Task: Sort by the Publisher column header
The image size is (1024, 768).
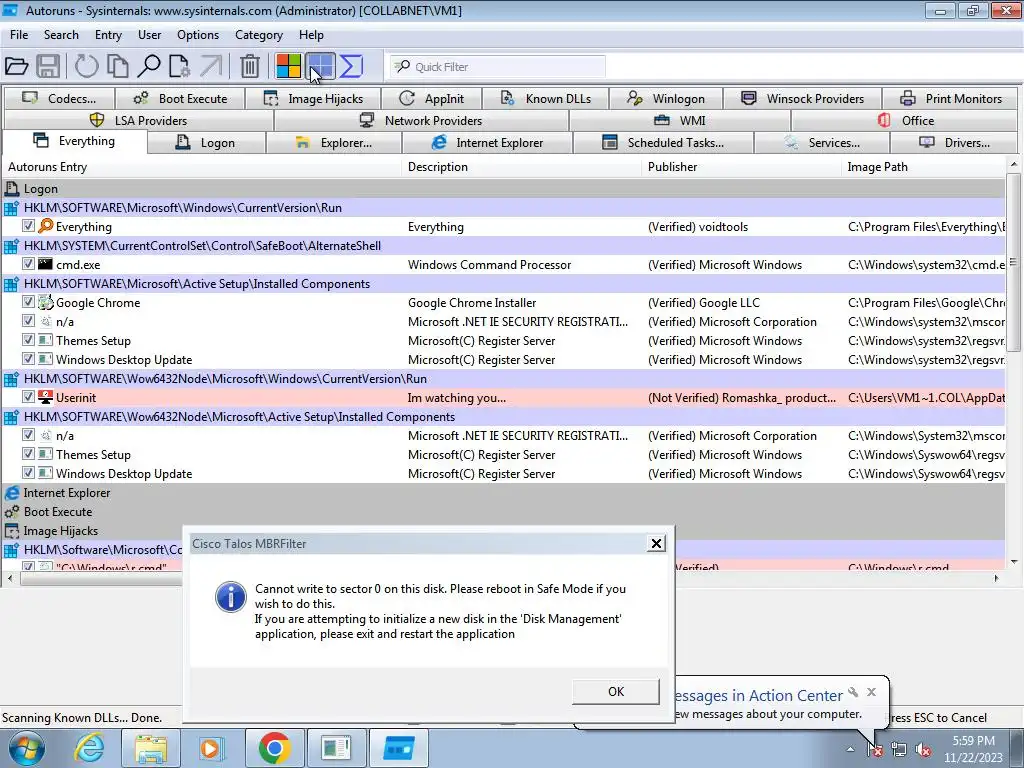Action: click(x=742, y=167)
